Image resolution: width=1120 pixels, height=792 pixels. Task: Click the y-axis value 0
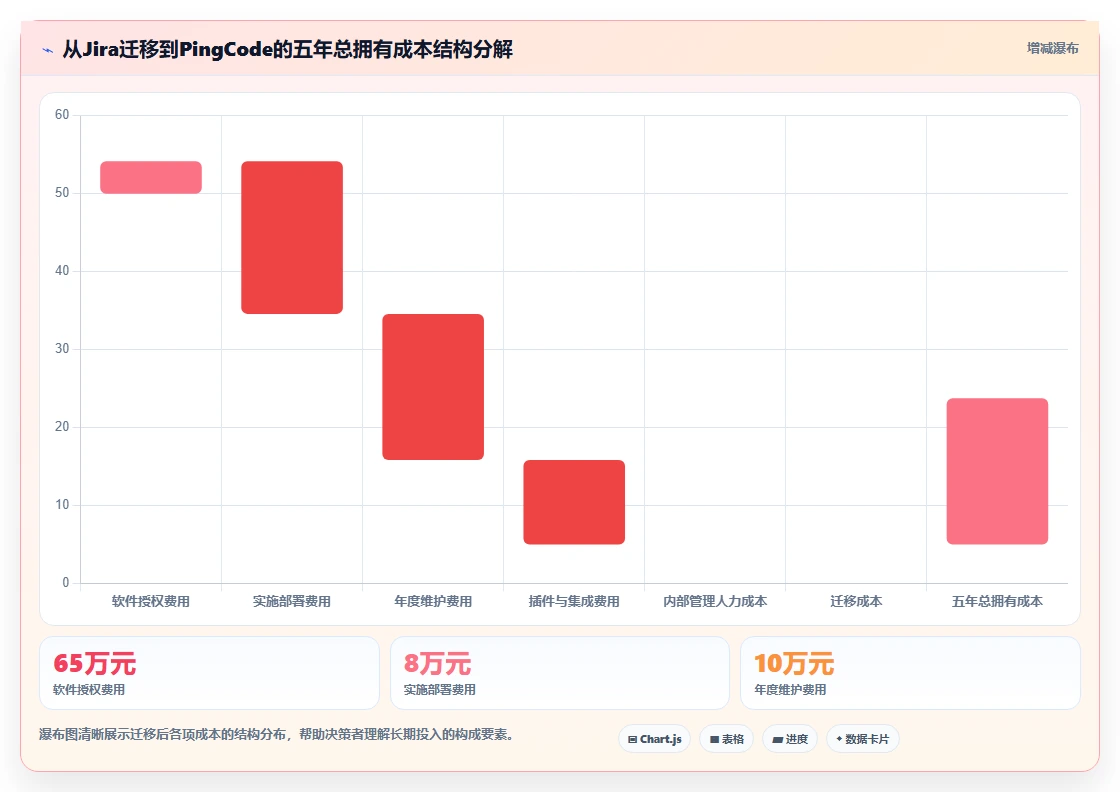pyautogui.click(x=66, y=583)
